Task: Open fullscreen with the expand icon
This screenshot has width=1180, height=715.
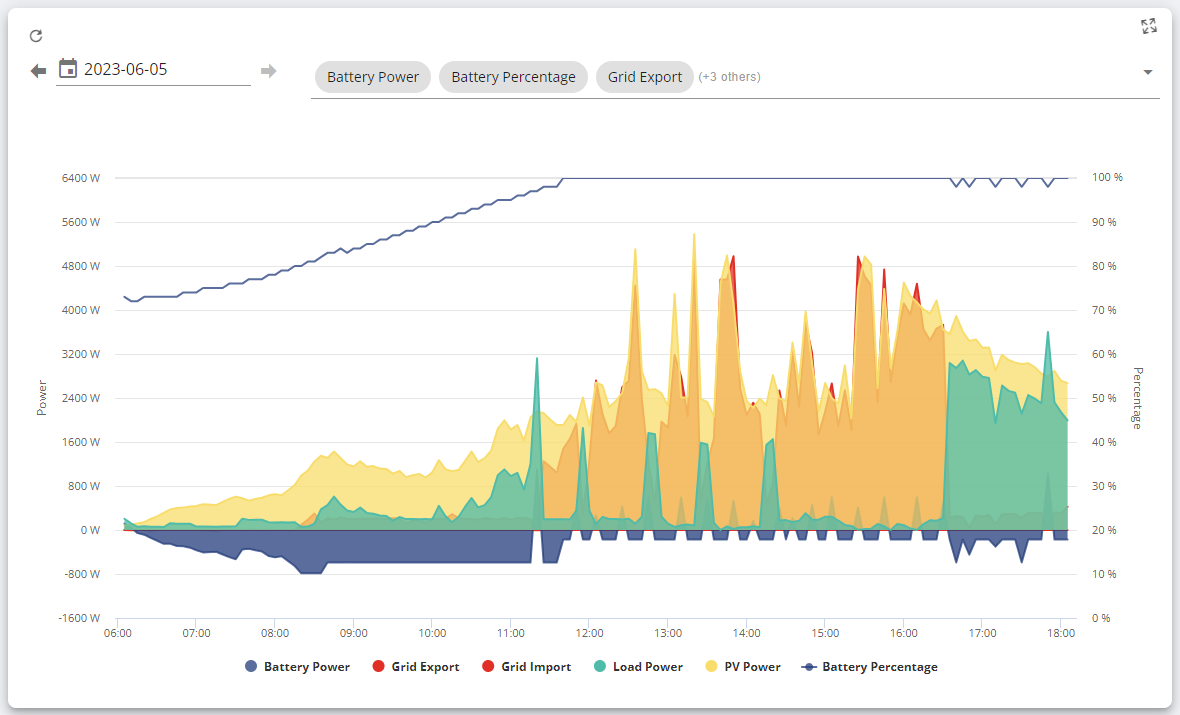Action: coord(1148,26)
